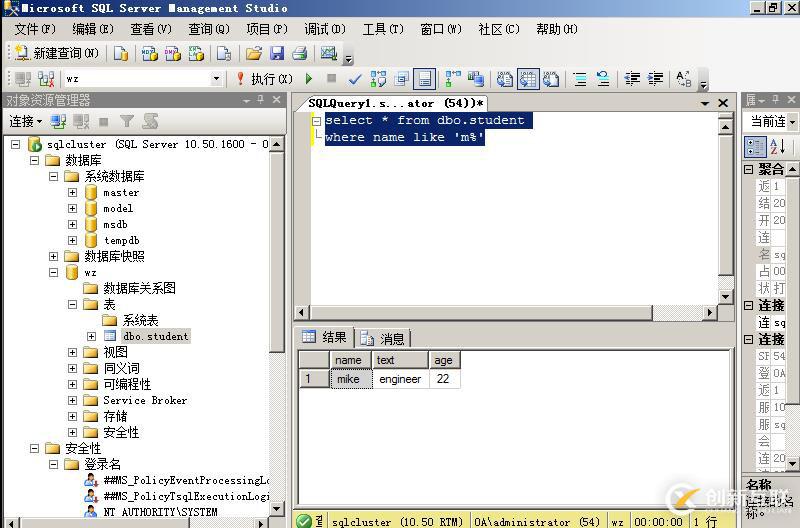
Task: Toggle results to text icon
Action: pyautogui.click(x=505, y=79)
